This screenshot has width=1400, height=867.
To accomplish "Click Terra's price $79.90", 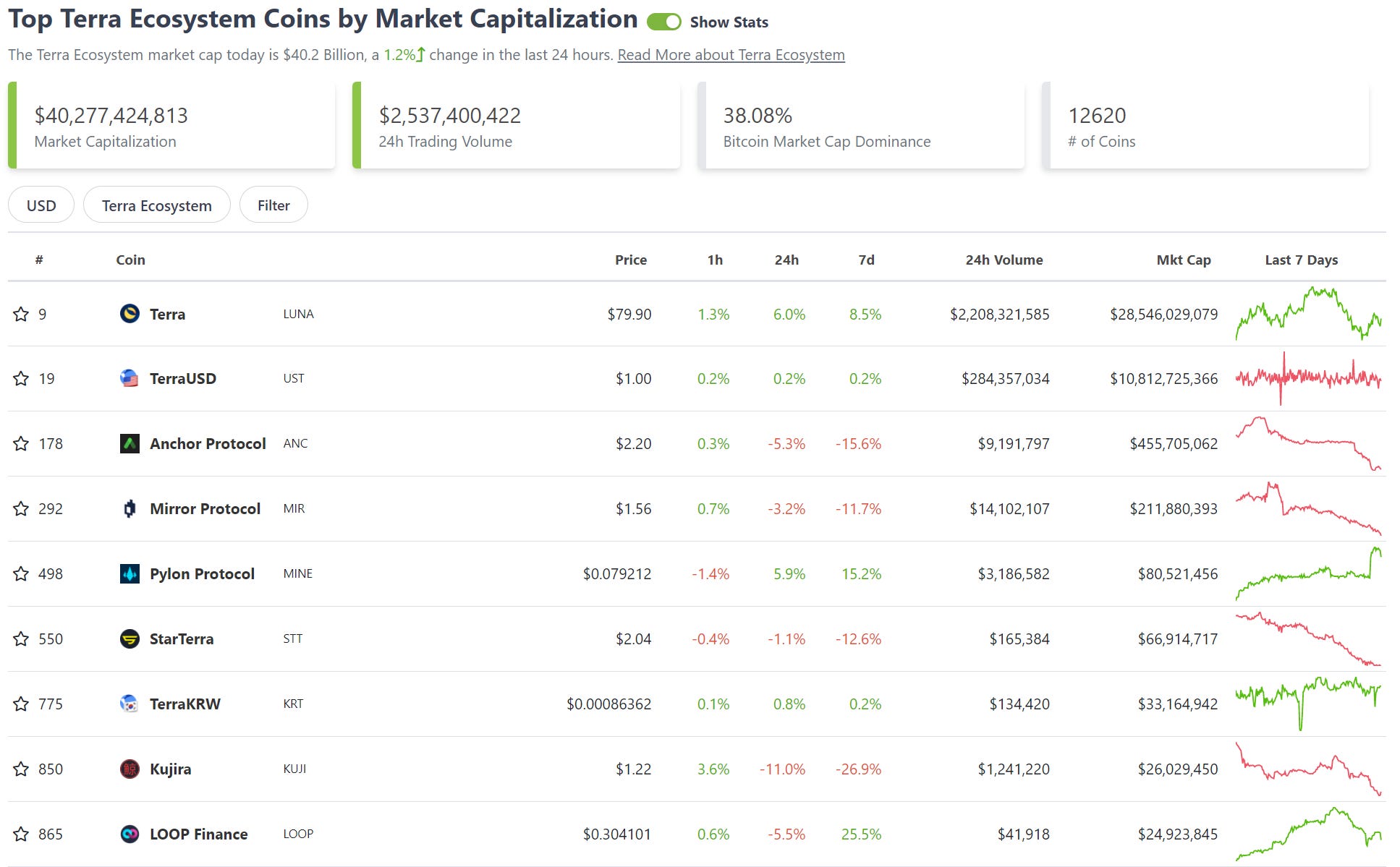I will pos(629,314).
